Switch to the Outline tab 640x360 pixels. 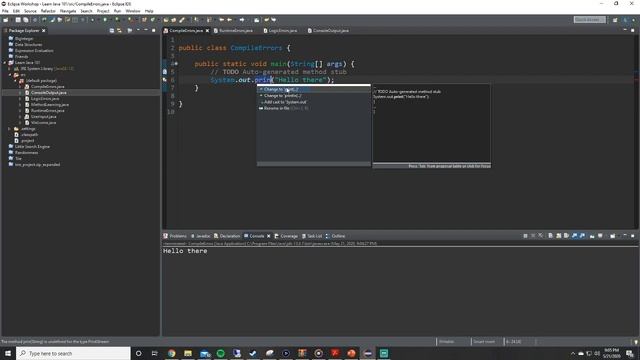[336, 236]
